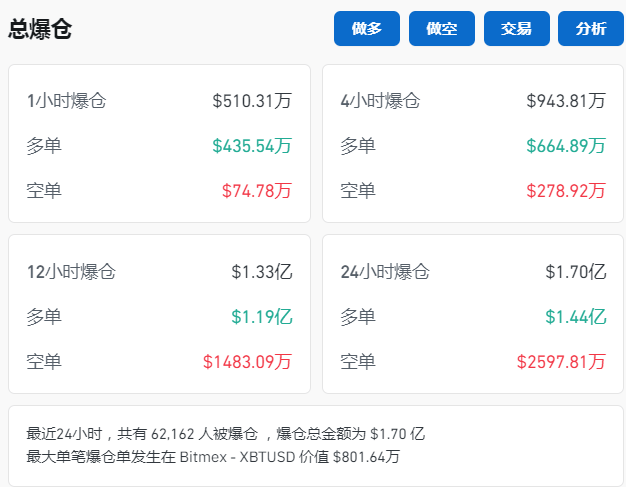The height and width of the screenshot is (487, 626).
Task: Click the 总爆仓 heading
Action: pos(40,30)
